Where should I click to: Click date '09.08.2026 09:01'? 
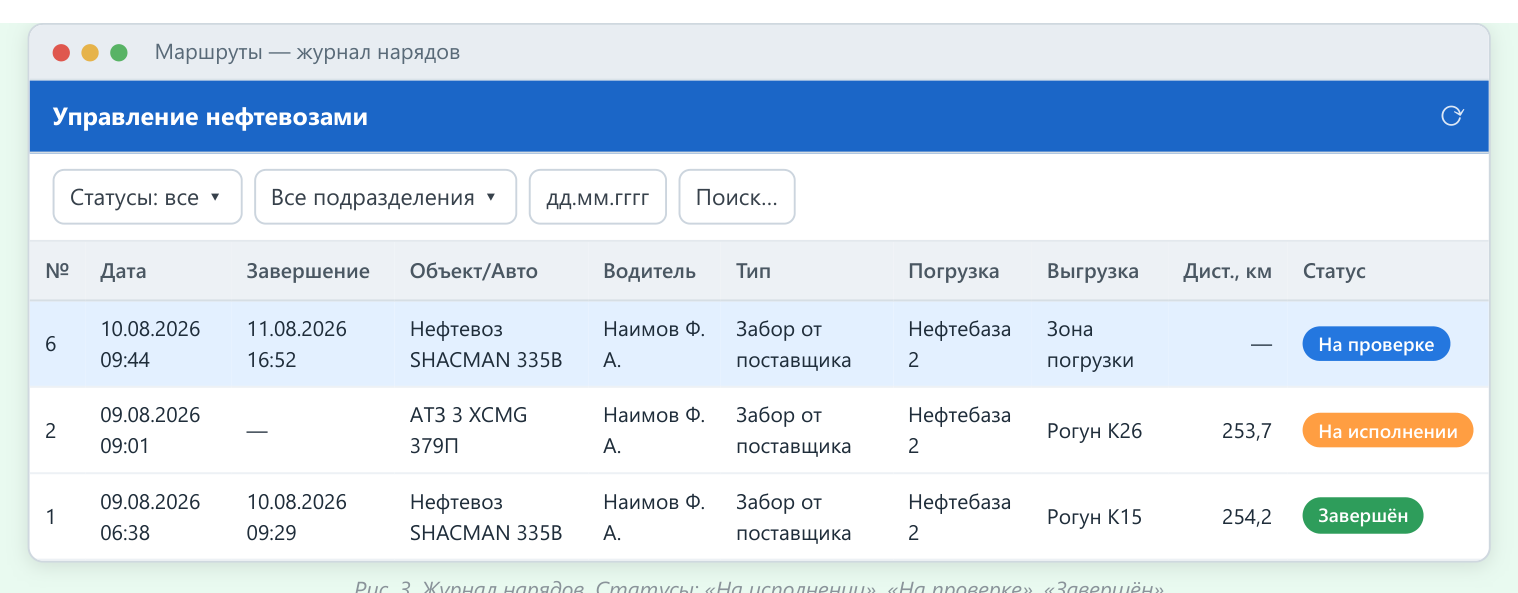click(x=150, y=431)
